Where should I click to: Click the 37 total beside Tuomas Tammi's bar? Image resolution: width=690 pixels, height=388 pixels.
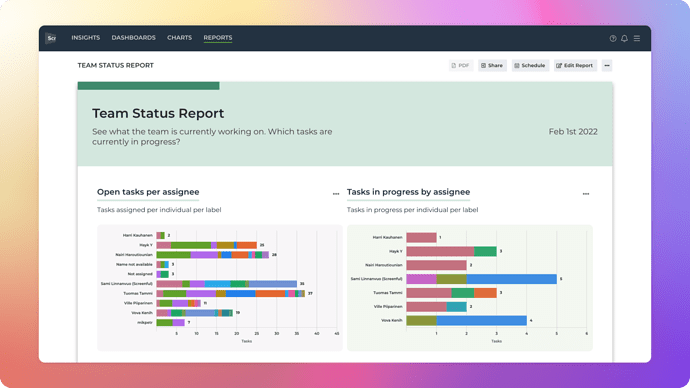pyautogui.click(x=310, y=293)
